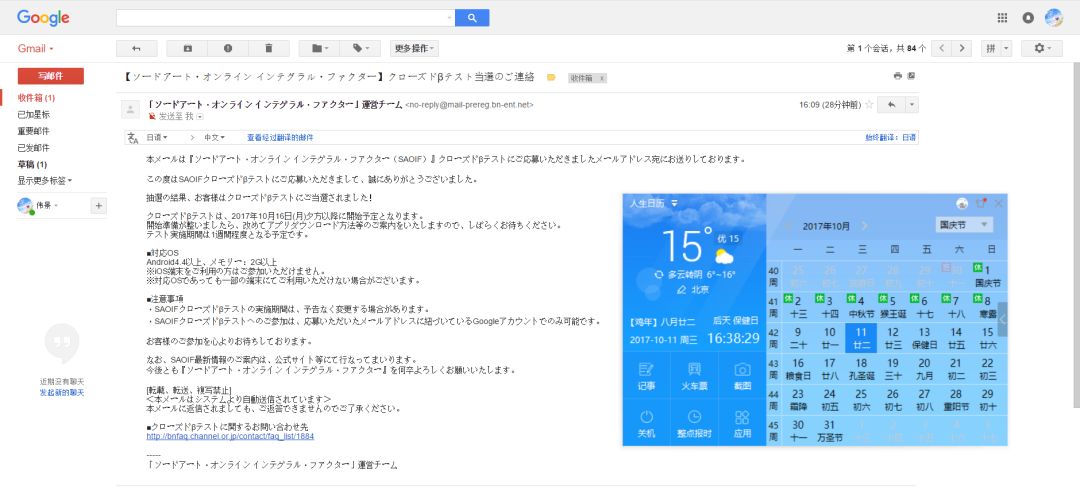Screen dimensions: 1080x489
Task: Select October 18 孔圣诞 in calendar
Action: 861,368
